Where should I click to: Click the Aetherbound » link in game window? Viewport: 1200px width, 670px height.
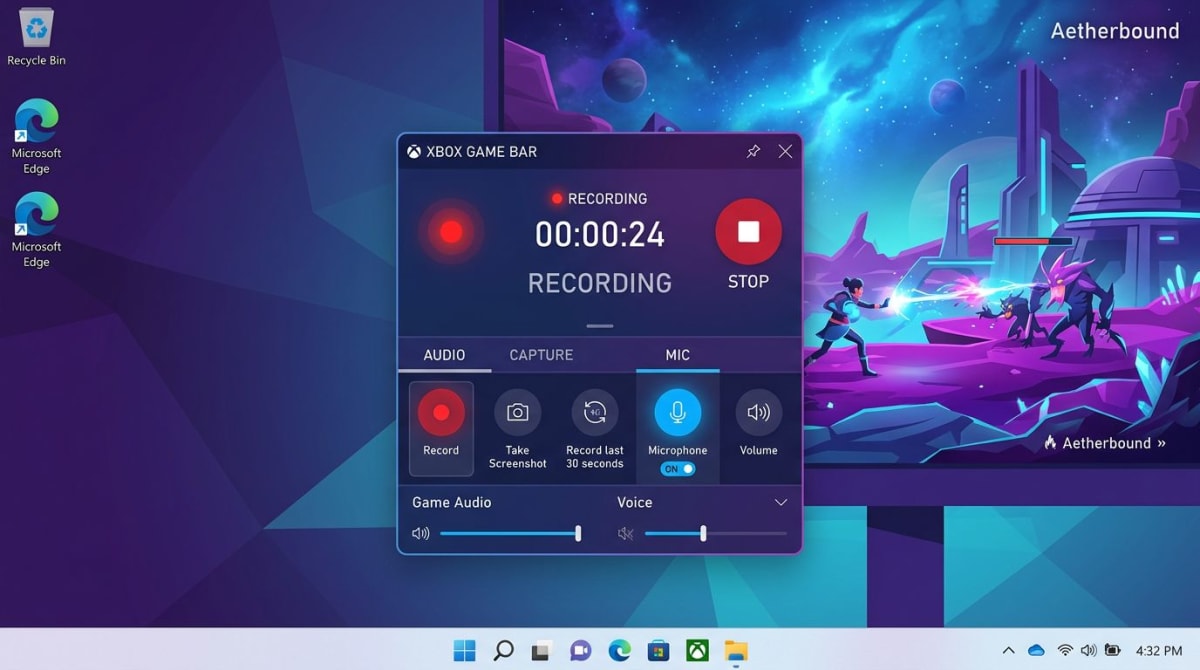click(1105, 443)
